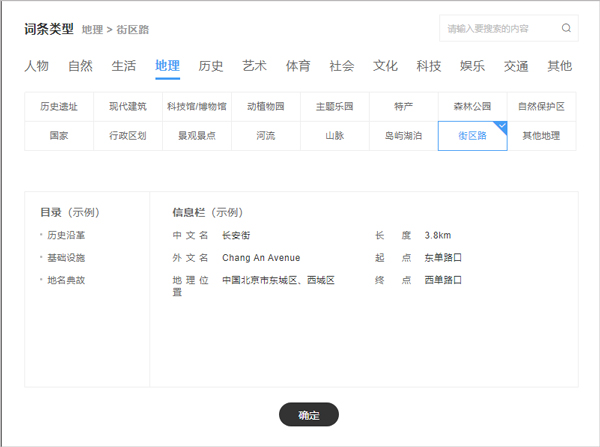Deselect the checked 街区路 option
Screen dimensions: 600x447
tap(472, 135)
